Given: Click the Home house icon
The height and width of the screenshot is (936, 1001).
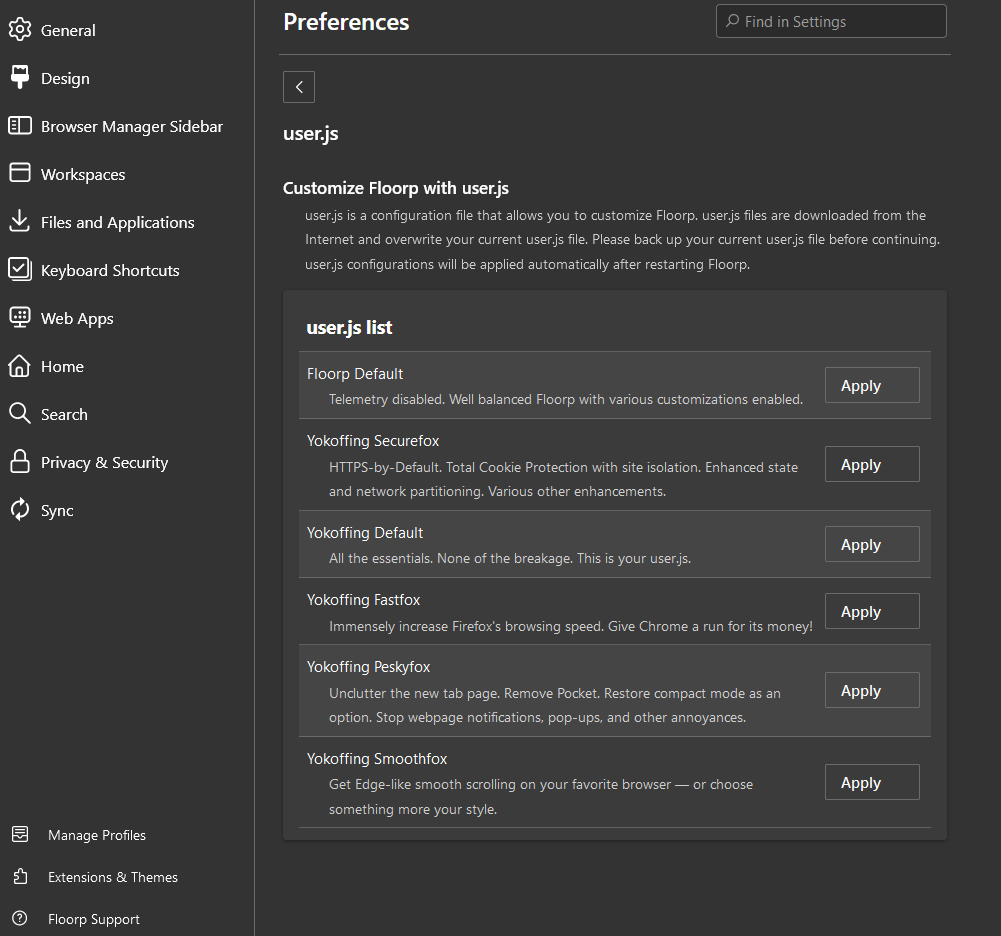Looking at the screenshot, I should tap(20, 366).
